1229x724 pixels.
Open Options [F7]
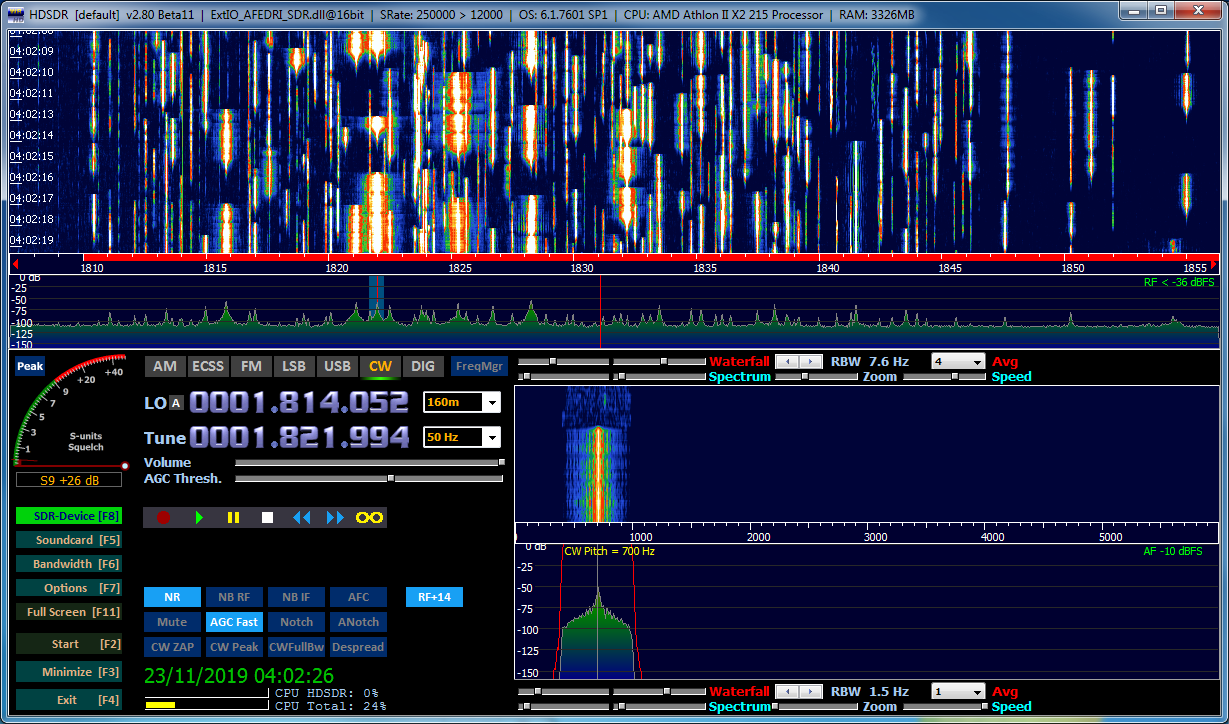pyautogui.click(x=68, y=588)
